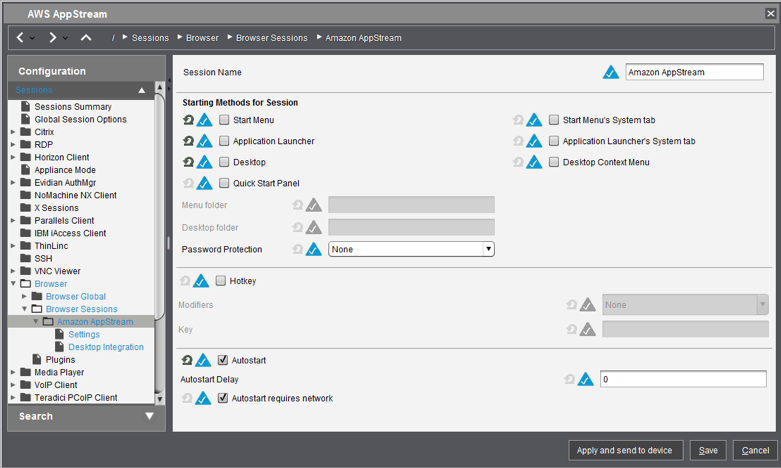Collapse the Sessions section header arrow

(142, 90)
